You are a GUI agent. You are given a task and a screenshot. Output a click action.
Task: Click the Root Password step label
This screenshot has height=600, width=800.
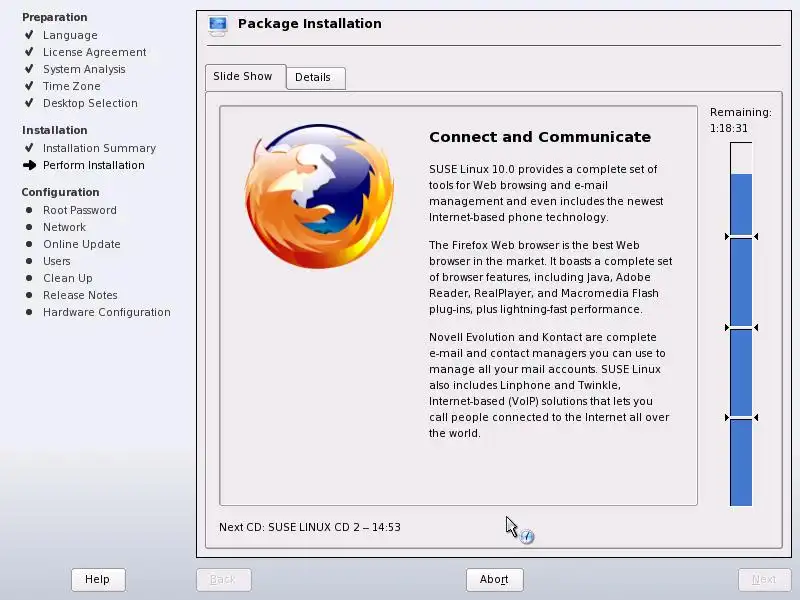pos(80,210)
